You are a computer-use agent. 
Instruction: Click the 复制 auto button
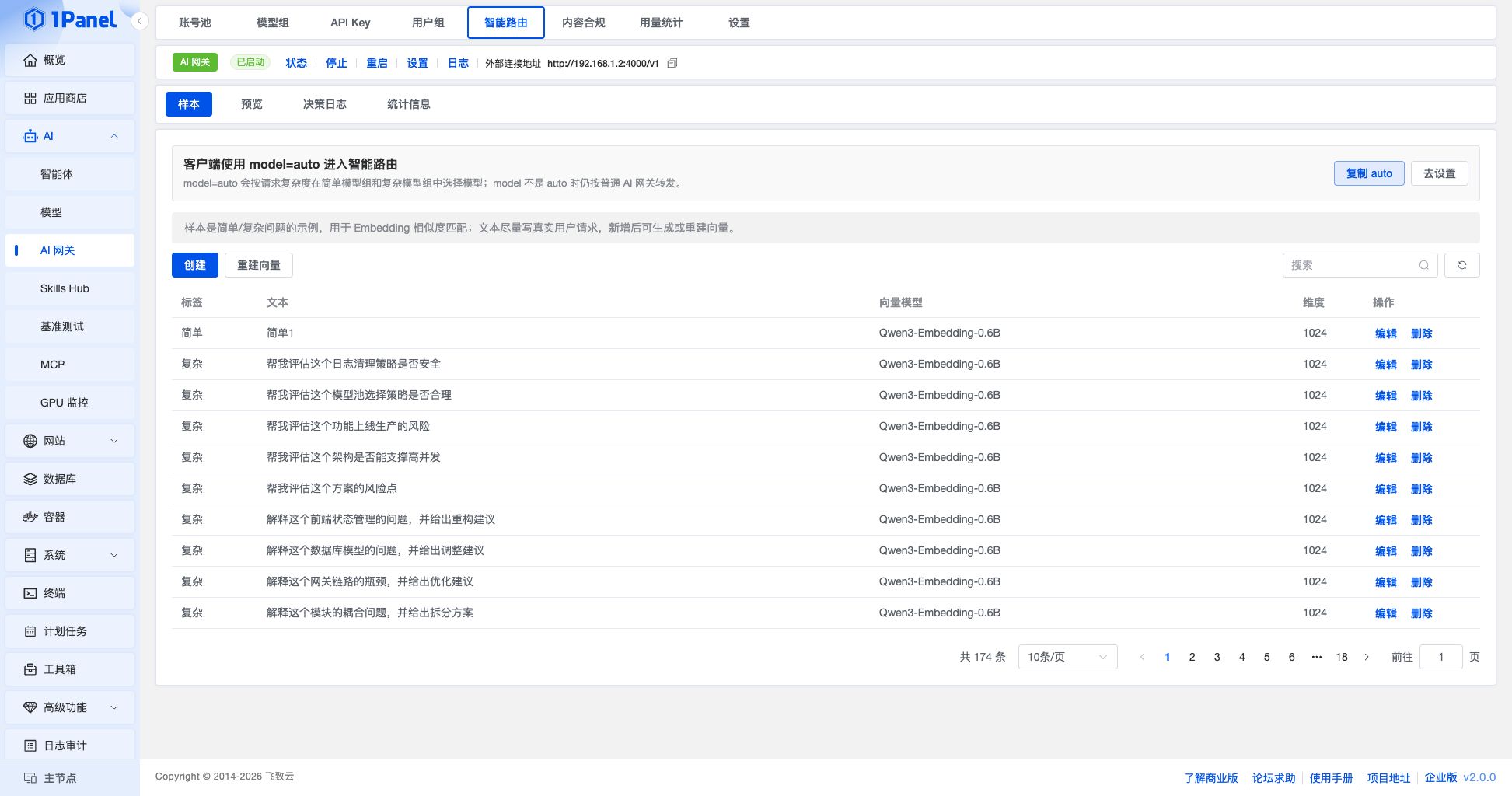(x=1369, y=173)
